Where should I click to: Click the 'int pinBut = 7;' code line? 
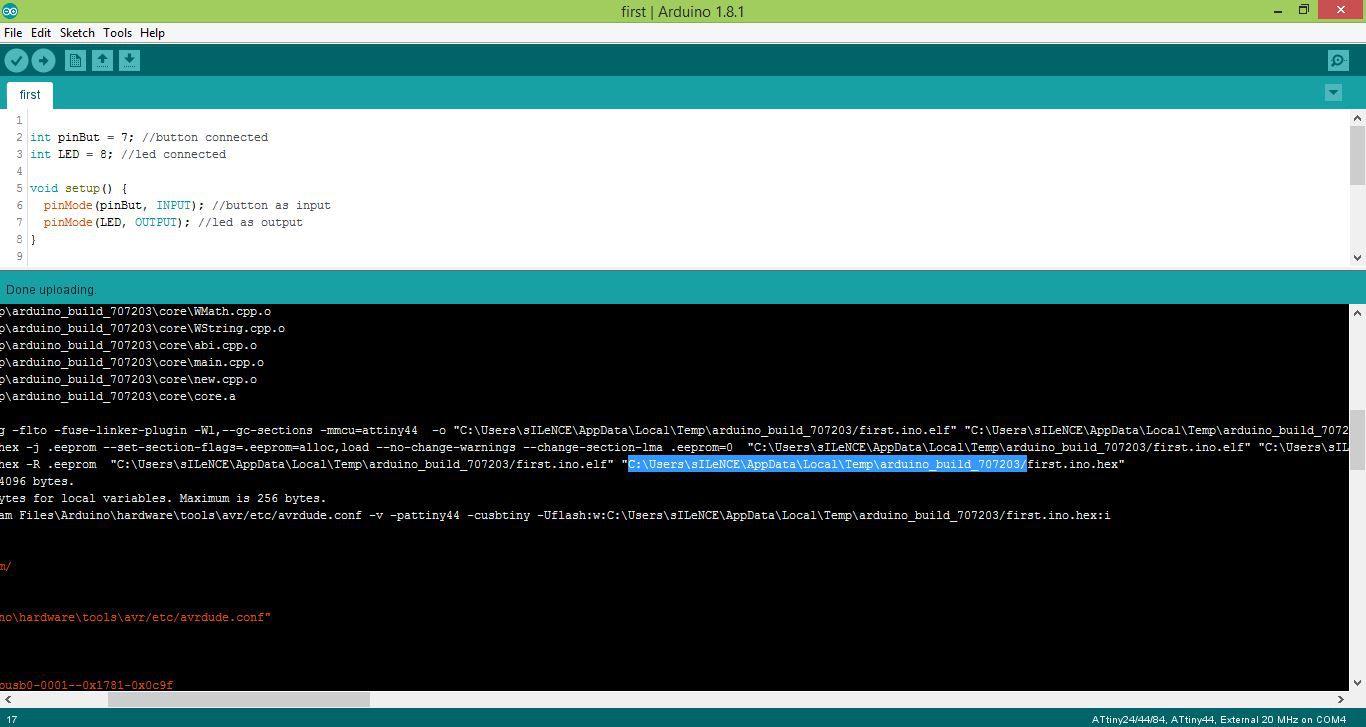click(x=149, y=137)
